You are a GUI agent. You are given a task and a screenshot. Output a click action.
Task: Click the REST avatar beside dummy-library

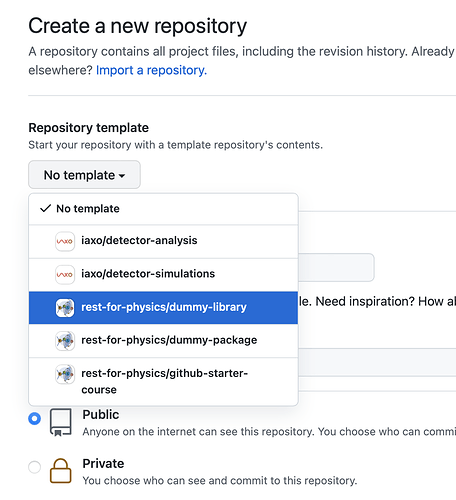pyautogui.click(x=65, y=308)
